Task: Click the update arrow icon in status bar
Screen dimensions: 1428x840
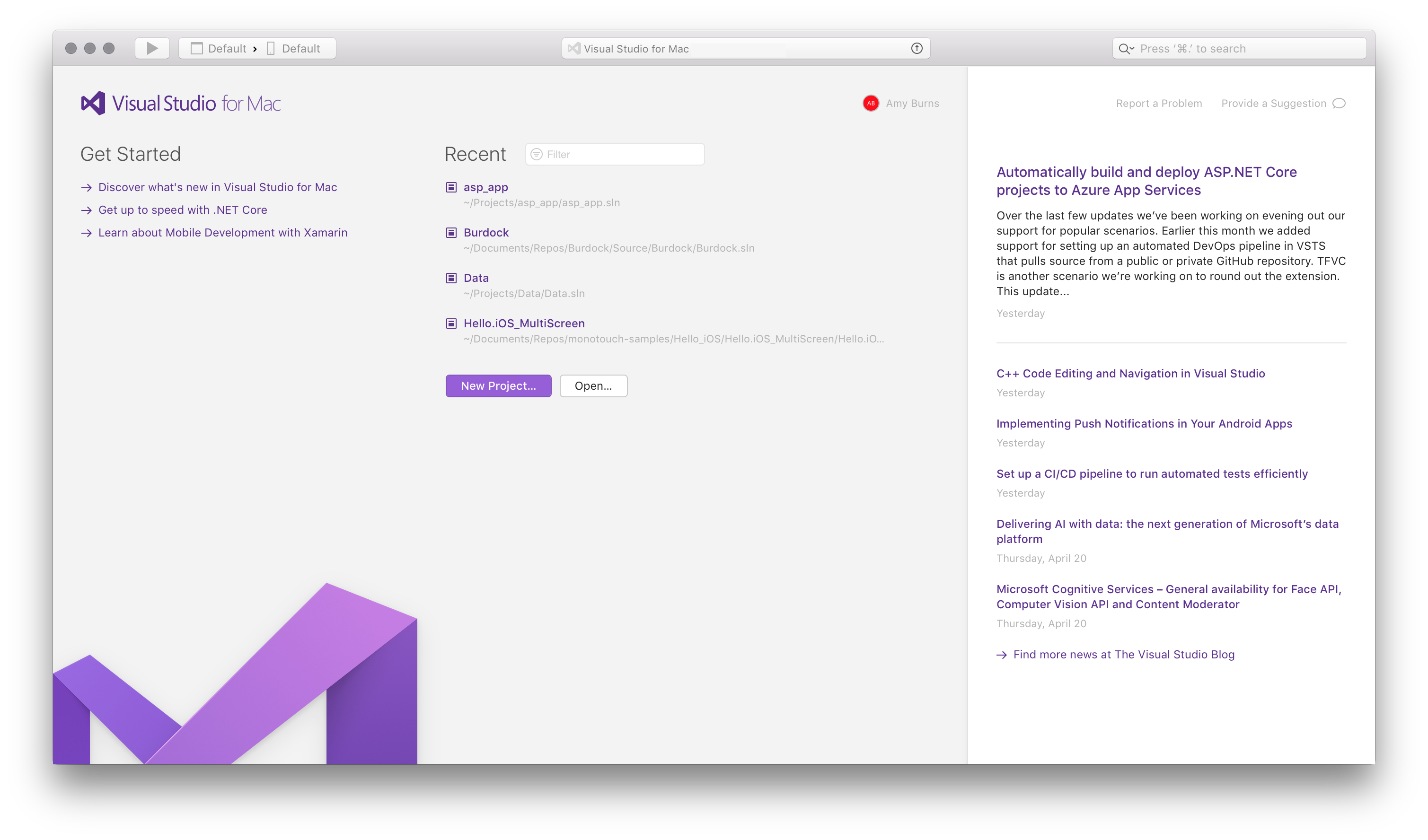Action: click(917, 49)
